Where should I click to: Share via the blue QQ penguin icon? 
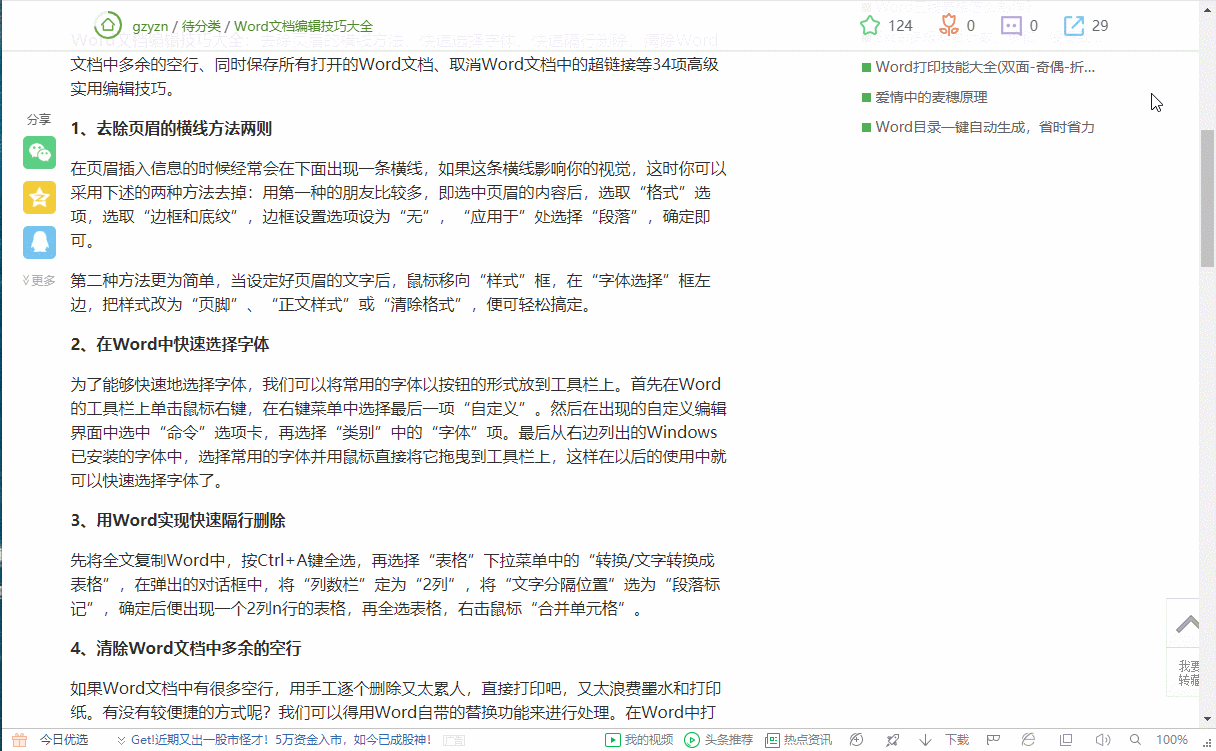point(40,242)
